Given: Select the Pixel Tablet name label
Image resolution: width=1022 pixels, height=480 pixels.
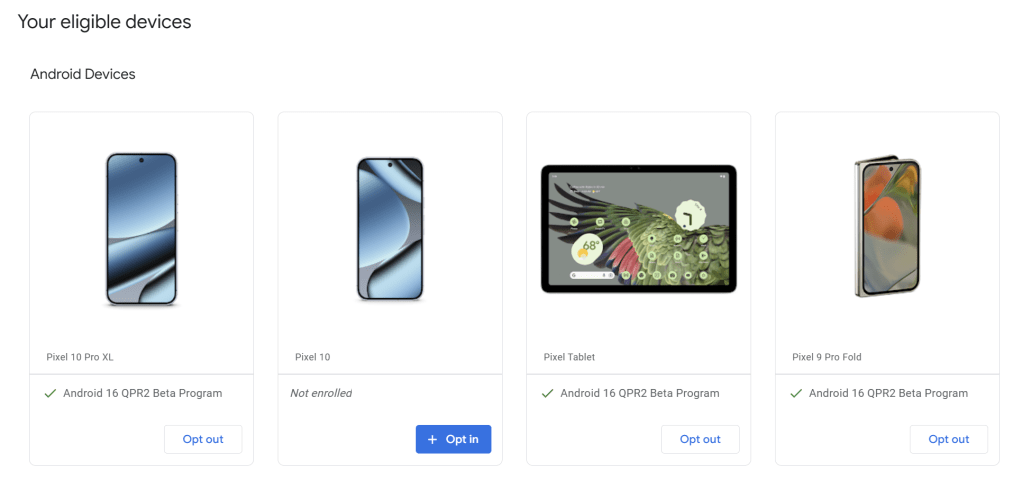Looking at the screenshot, I should (569, 357).
